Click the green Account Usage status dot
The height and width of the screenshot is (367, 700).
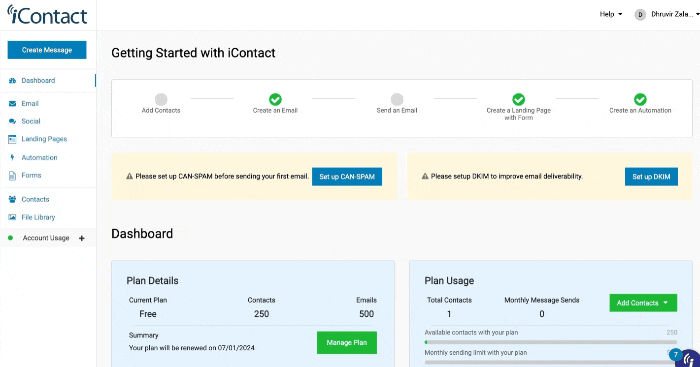(x=10, y=238)
